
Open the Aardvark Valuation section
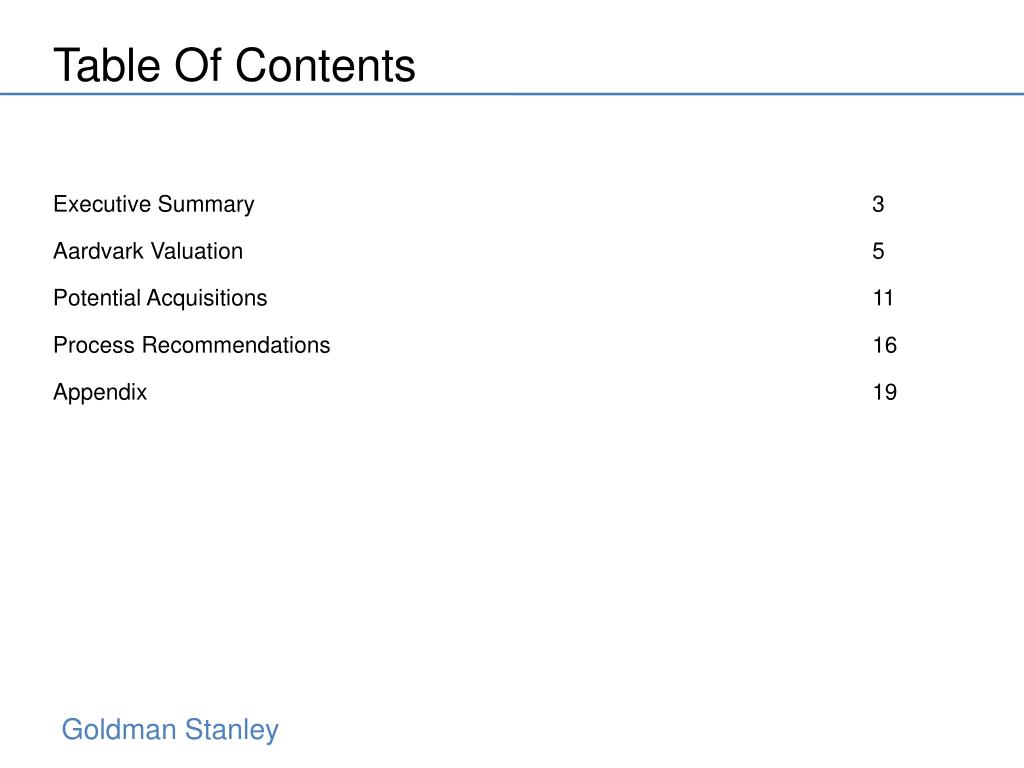click(x=148, y=251)
